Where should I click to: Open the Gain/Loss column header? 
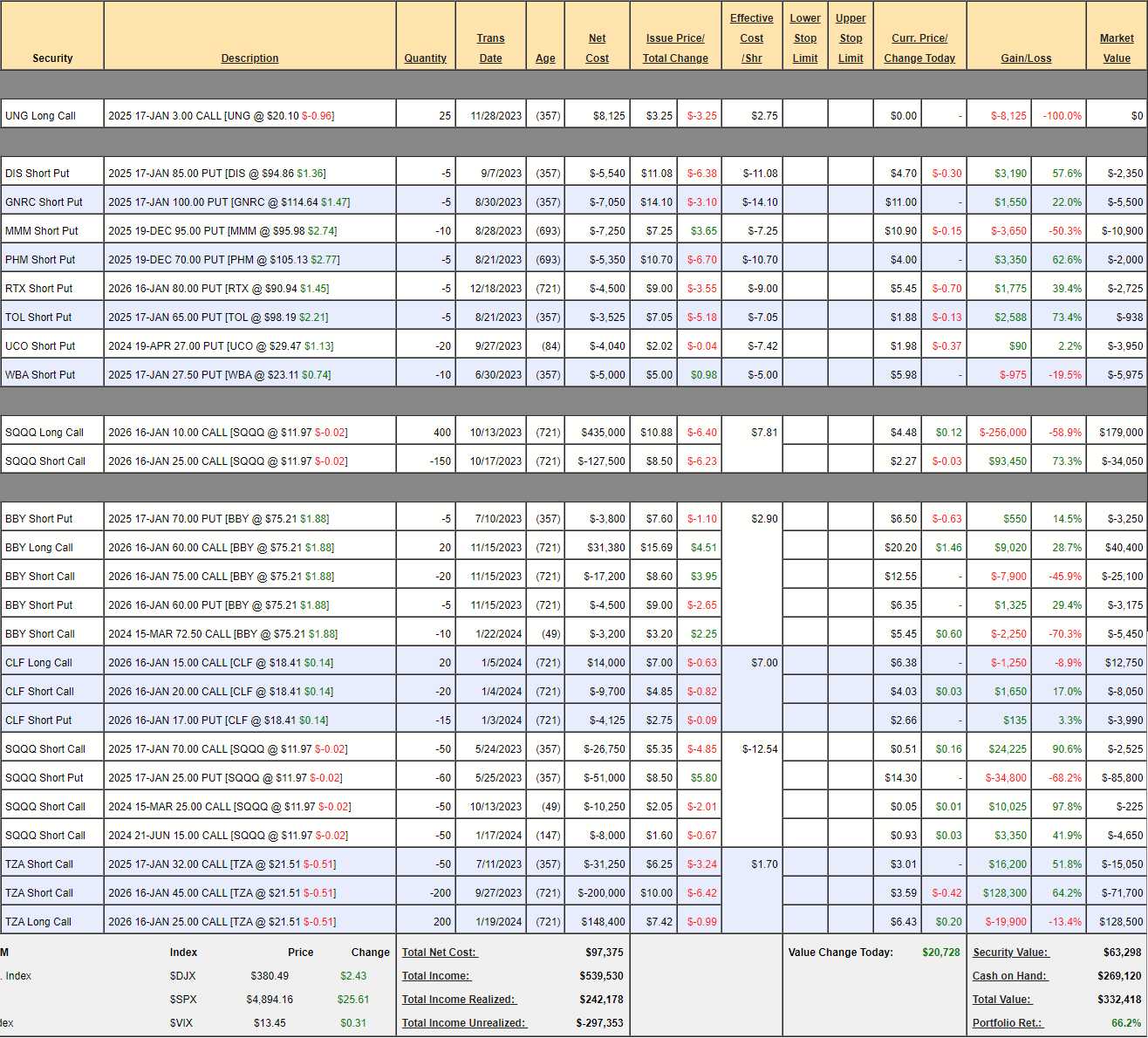tap(1026, 58)
